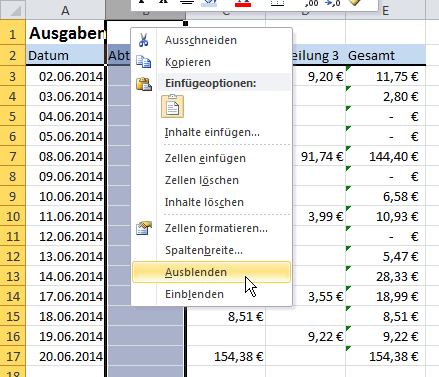Select row 7 header
This screenshot has width=439, height=377.
(13, 156)
